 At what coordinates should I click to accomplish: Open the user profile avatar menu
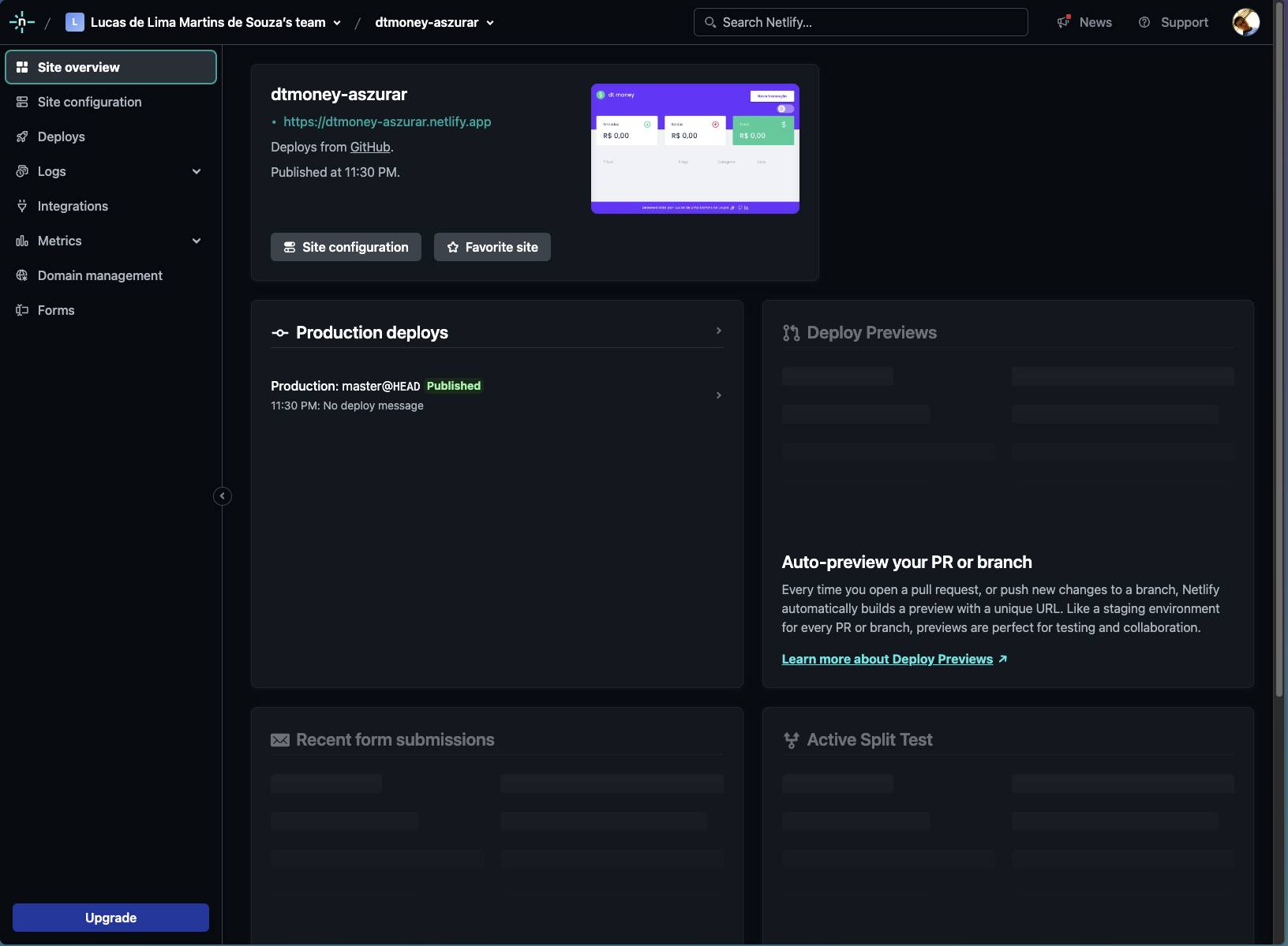(1246, 22)
